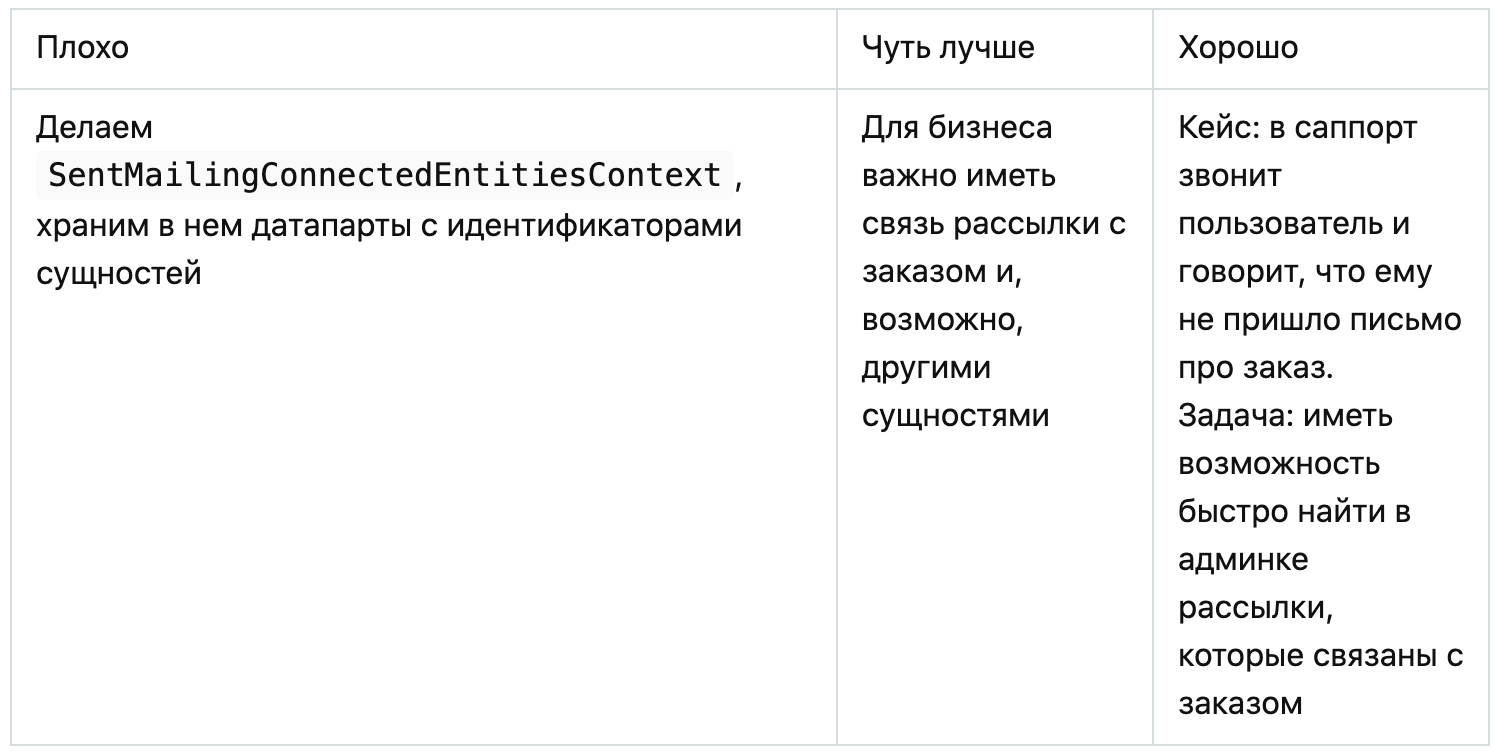Click the "Хорошо" column header
This screenshot has height=752, width=1498.
tap(1238, 47)
